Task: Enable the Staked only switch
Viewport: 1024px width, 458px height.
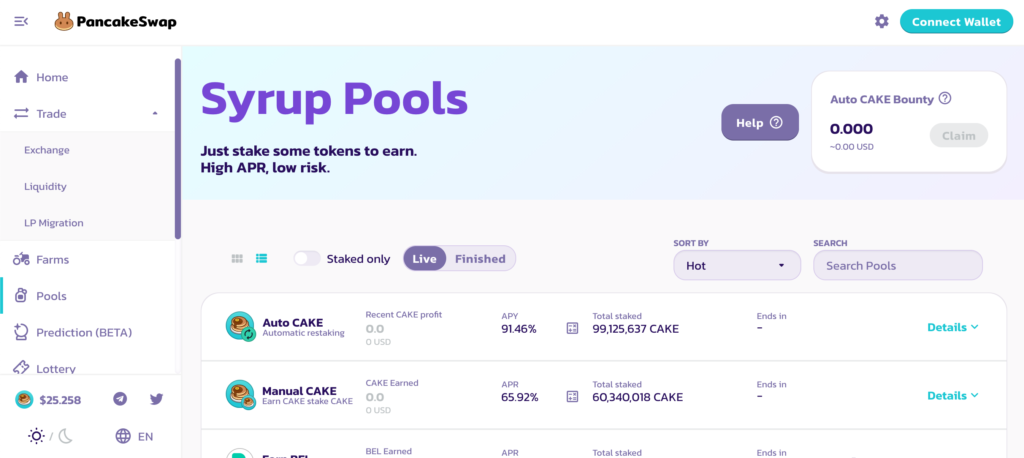Action: point(307,258)
